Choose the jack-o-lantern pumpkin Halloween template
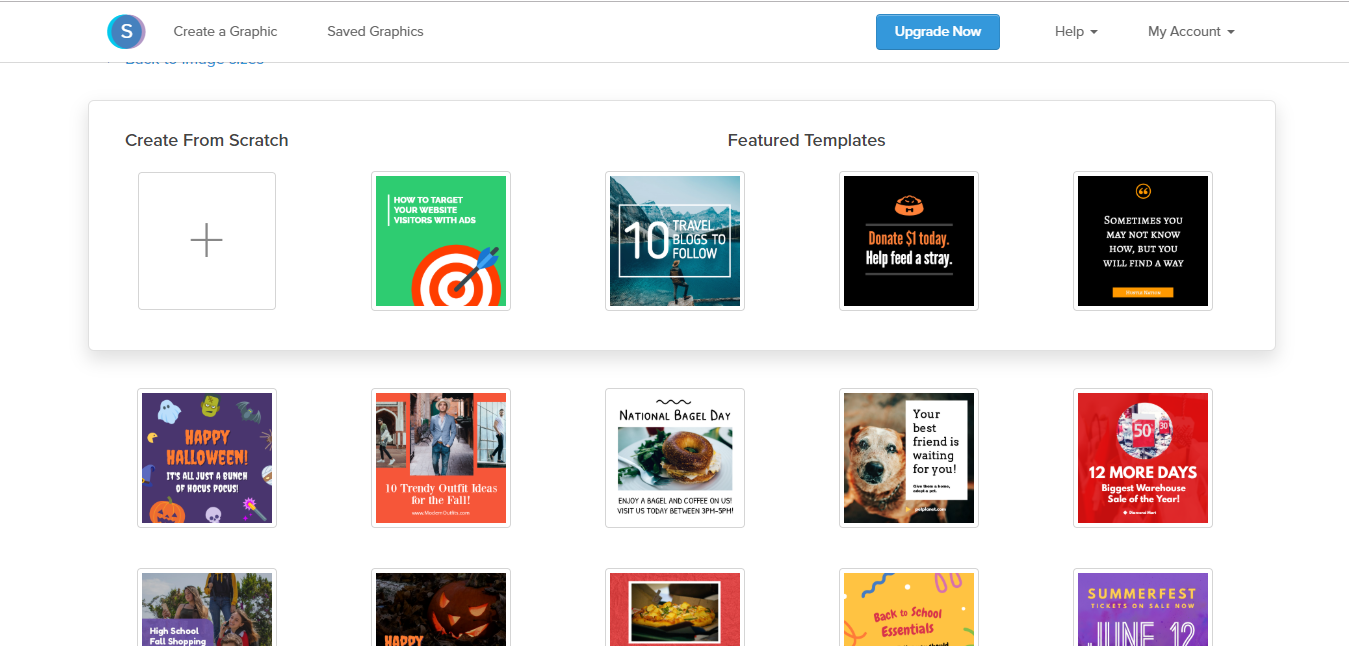The width and height of the screenshot is (1349, 646). pyautogui.click(x=441, y=607)
